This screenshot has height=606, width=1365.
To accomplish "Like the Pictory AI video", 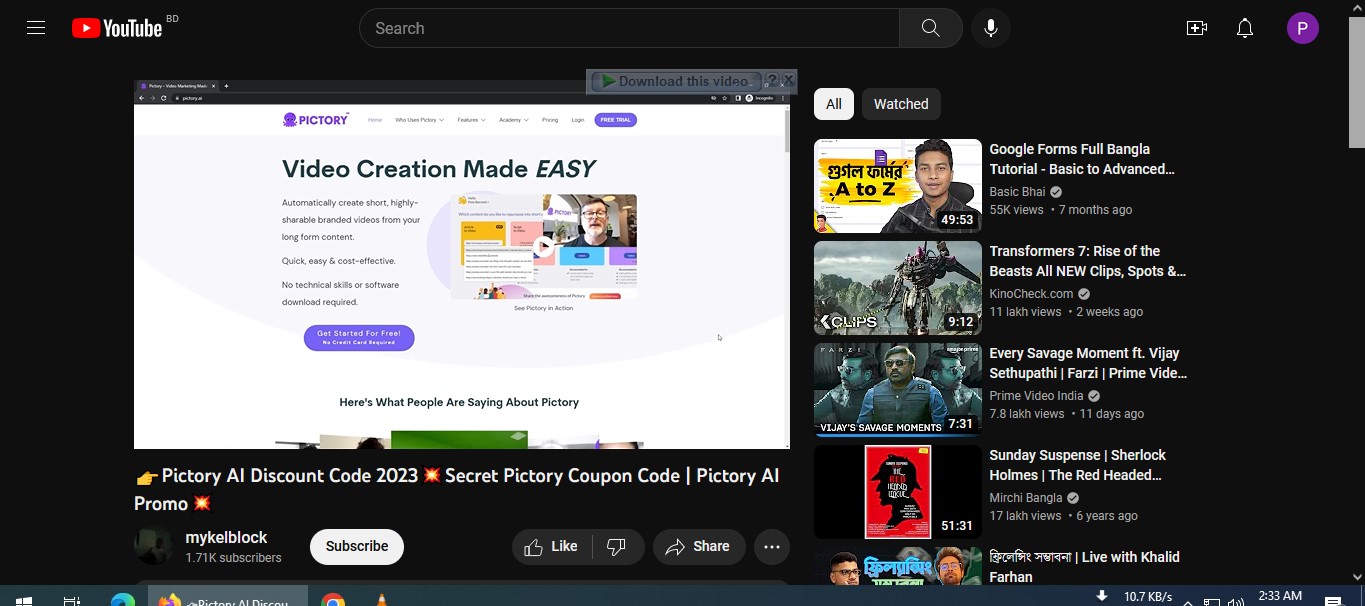I will [x=551, y=547].
